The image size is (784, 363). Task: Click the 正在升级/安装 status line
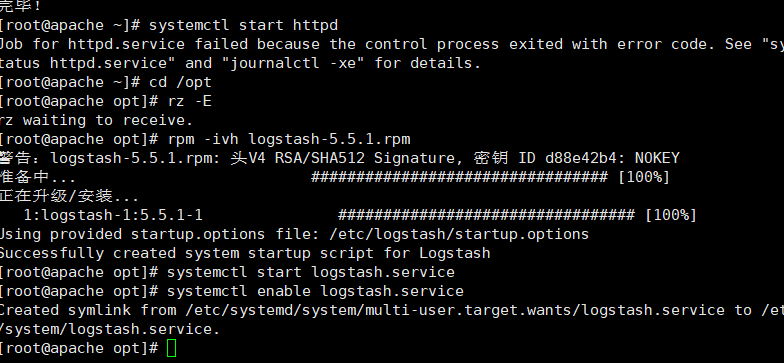pyautogui.click(x=69, y=196)
